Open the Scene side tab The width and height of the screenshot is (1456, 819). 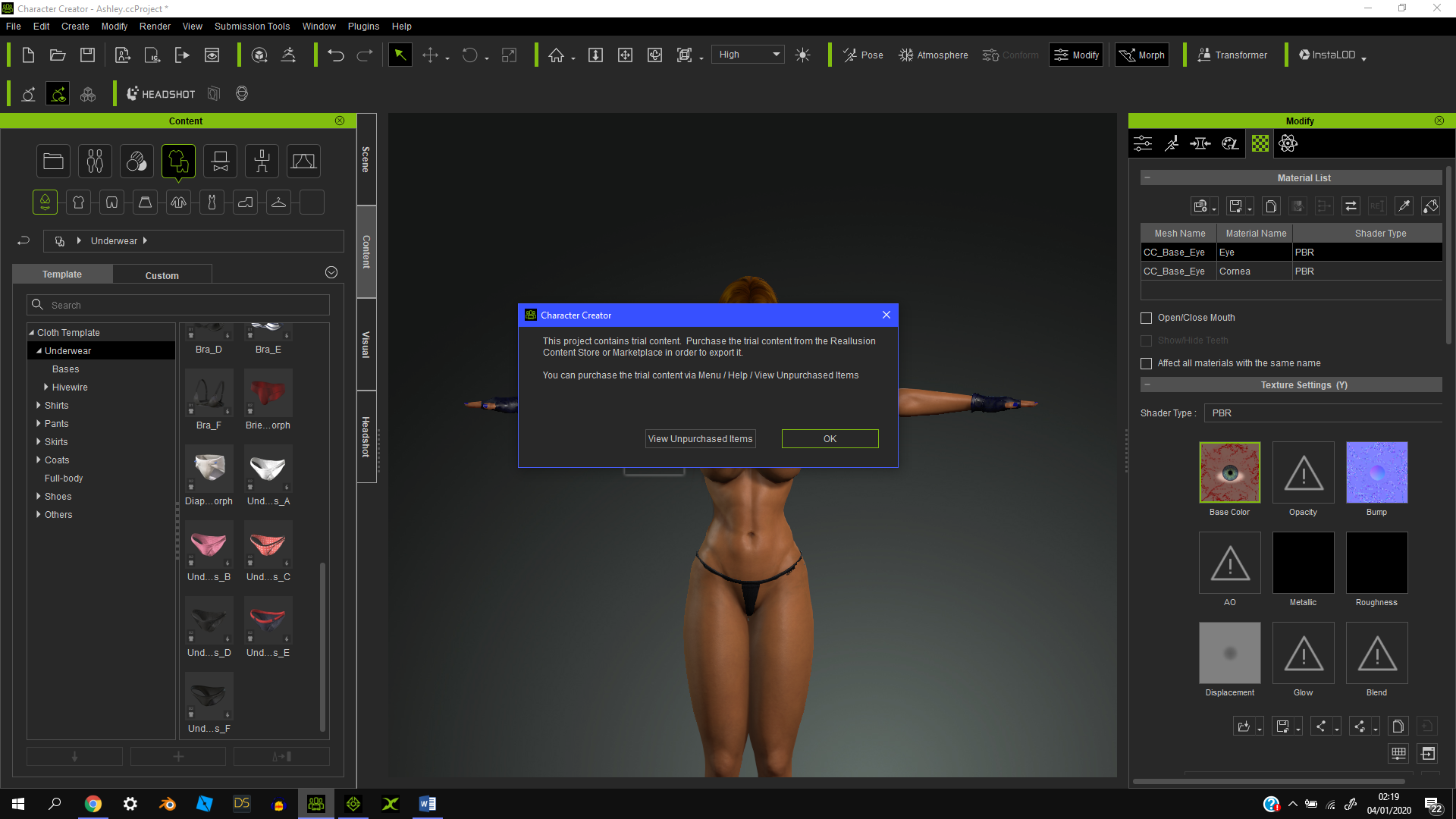coord(366,159)
